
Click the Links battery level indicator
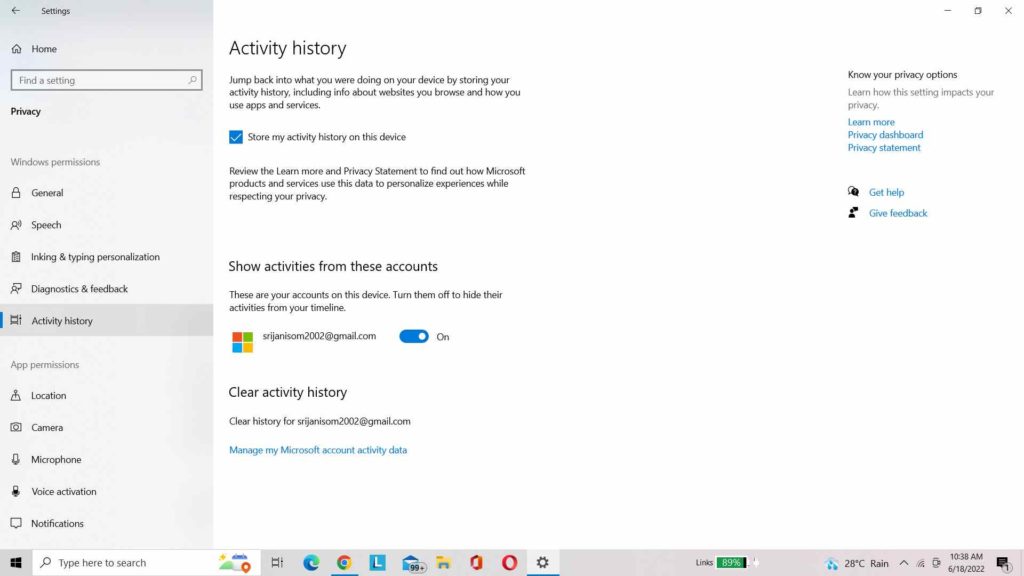[729, 563]
